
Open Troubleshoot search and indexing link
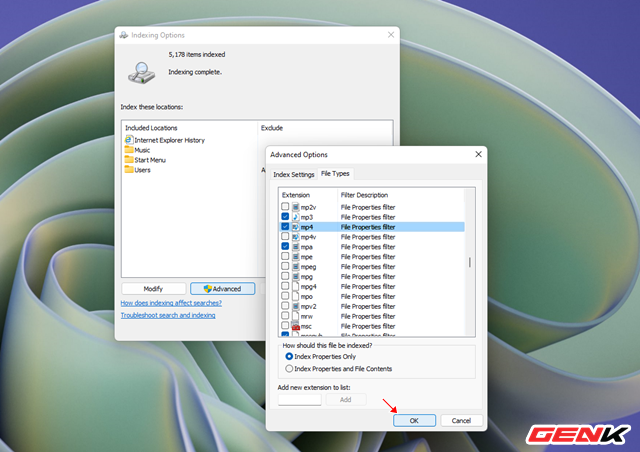pos(168,315)
